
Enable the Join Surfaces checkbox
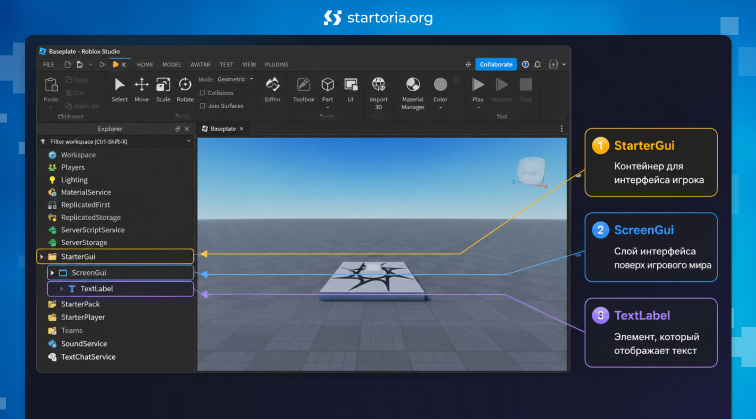[202, 106]
